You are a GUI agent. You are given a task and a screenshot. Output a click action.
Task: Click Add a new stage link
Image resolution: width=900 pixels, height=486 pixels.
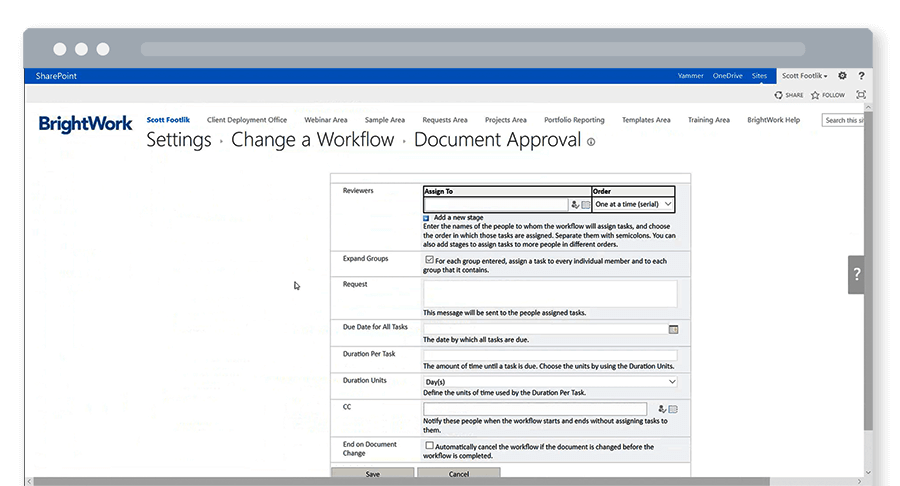(460, 217)
